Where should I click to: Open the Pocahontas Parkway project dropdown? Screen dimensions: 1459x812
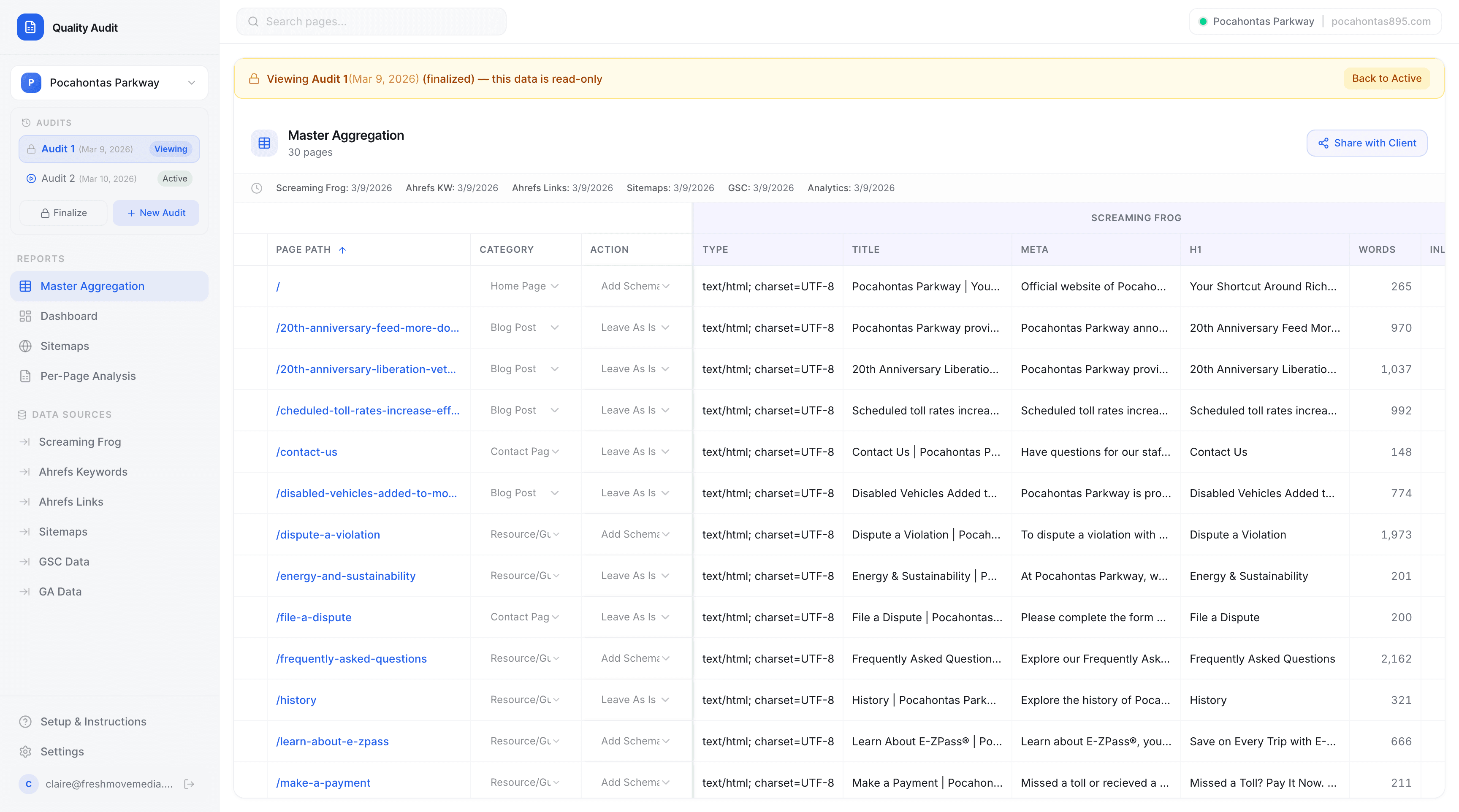tap(109, 83)
